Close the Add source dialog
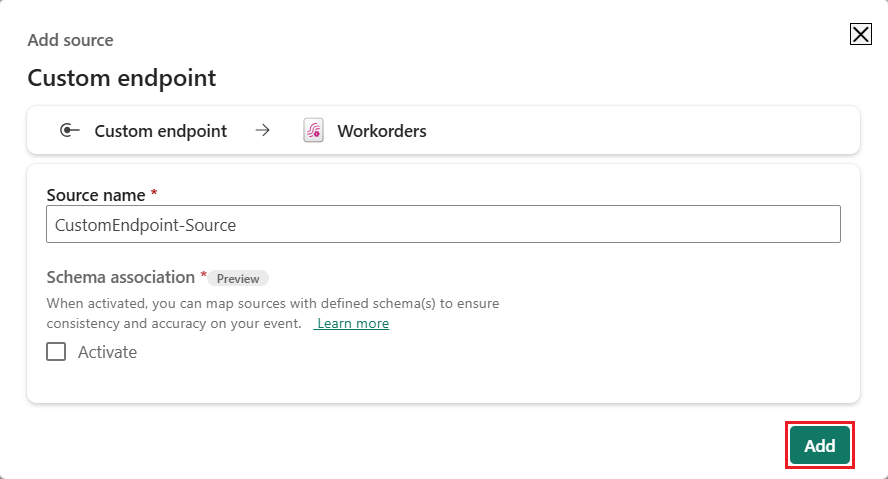The height and width of the screenshot is (479, 888). [x=860, y=35]
